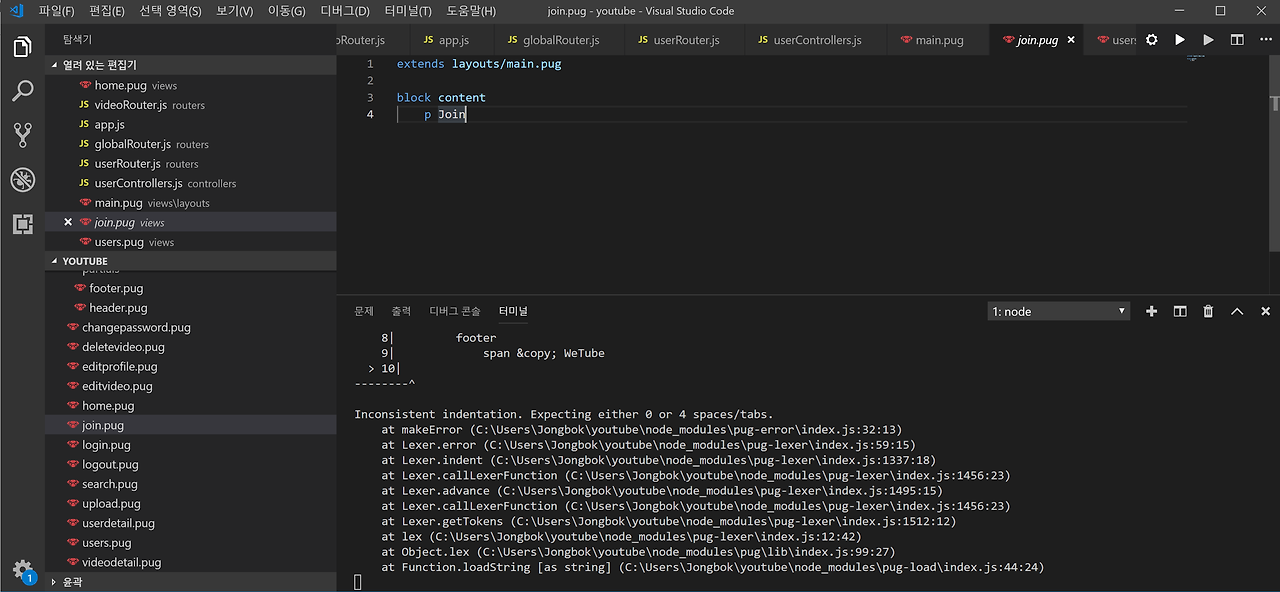Expand the Outline section at bottom
This screenshot has height=592, width=1280.
tap(190, 581)
